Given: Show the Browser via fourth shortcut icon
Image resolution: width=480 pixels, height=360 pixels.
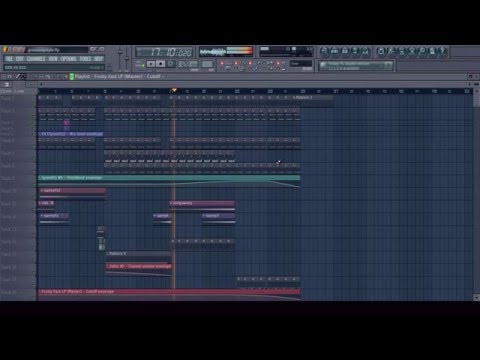Looking at the screenshot, I should (x=355, y=51).
